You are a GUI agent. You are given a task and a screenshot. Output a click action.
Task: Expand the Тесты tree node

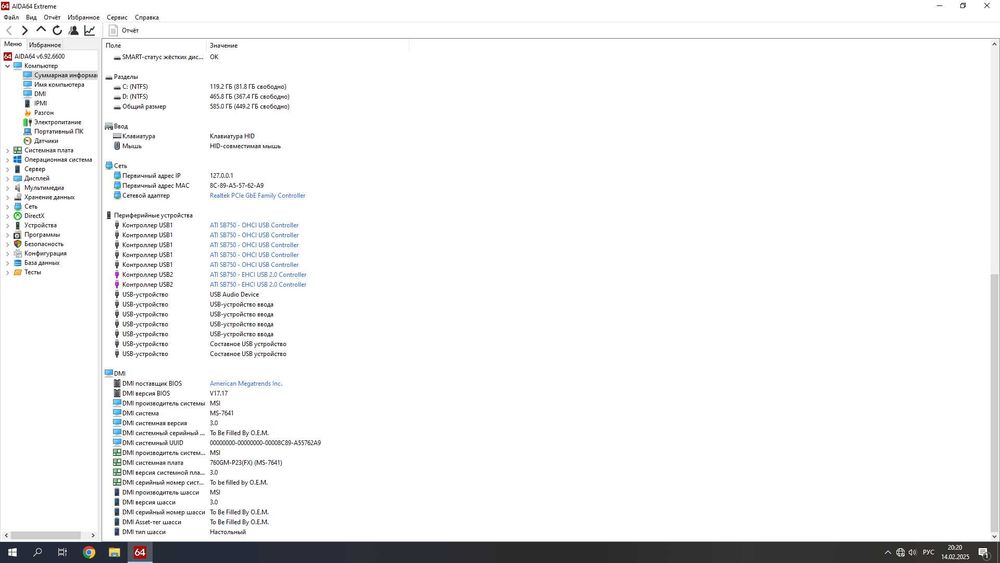(8, 272)
